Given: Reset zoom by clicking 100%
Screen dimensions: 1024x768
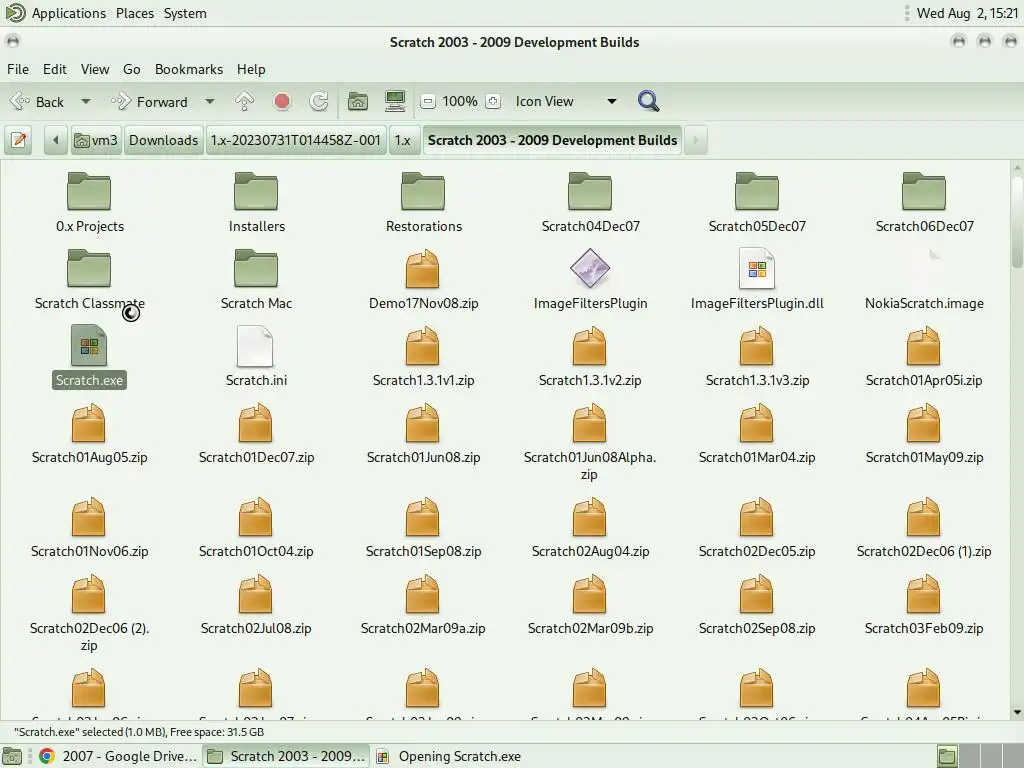Looking at the screenshot, I should (x=460, y=101).
